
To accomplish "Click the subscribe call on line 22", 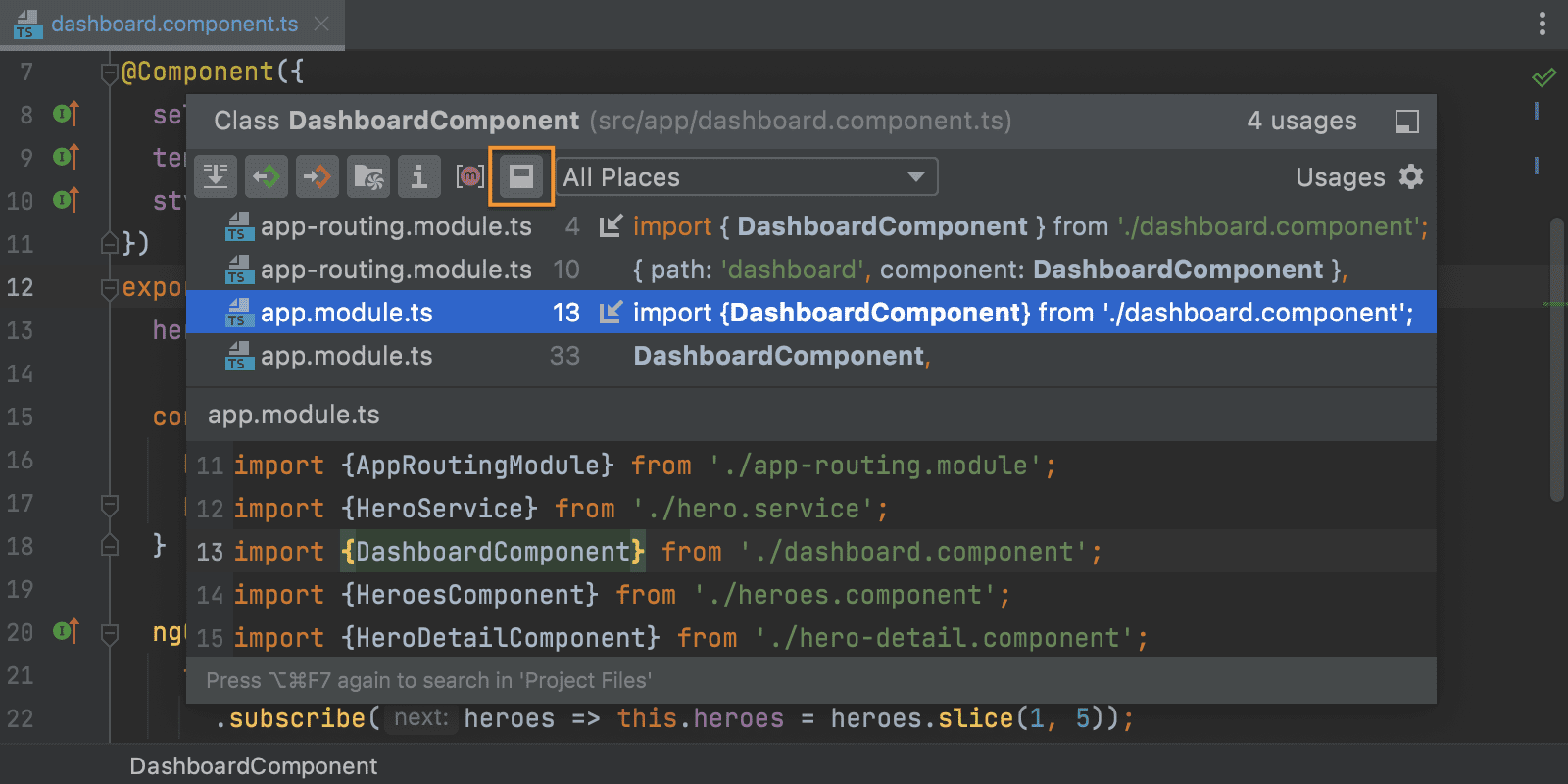I will pyautogui.click(x=298, y=718).
